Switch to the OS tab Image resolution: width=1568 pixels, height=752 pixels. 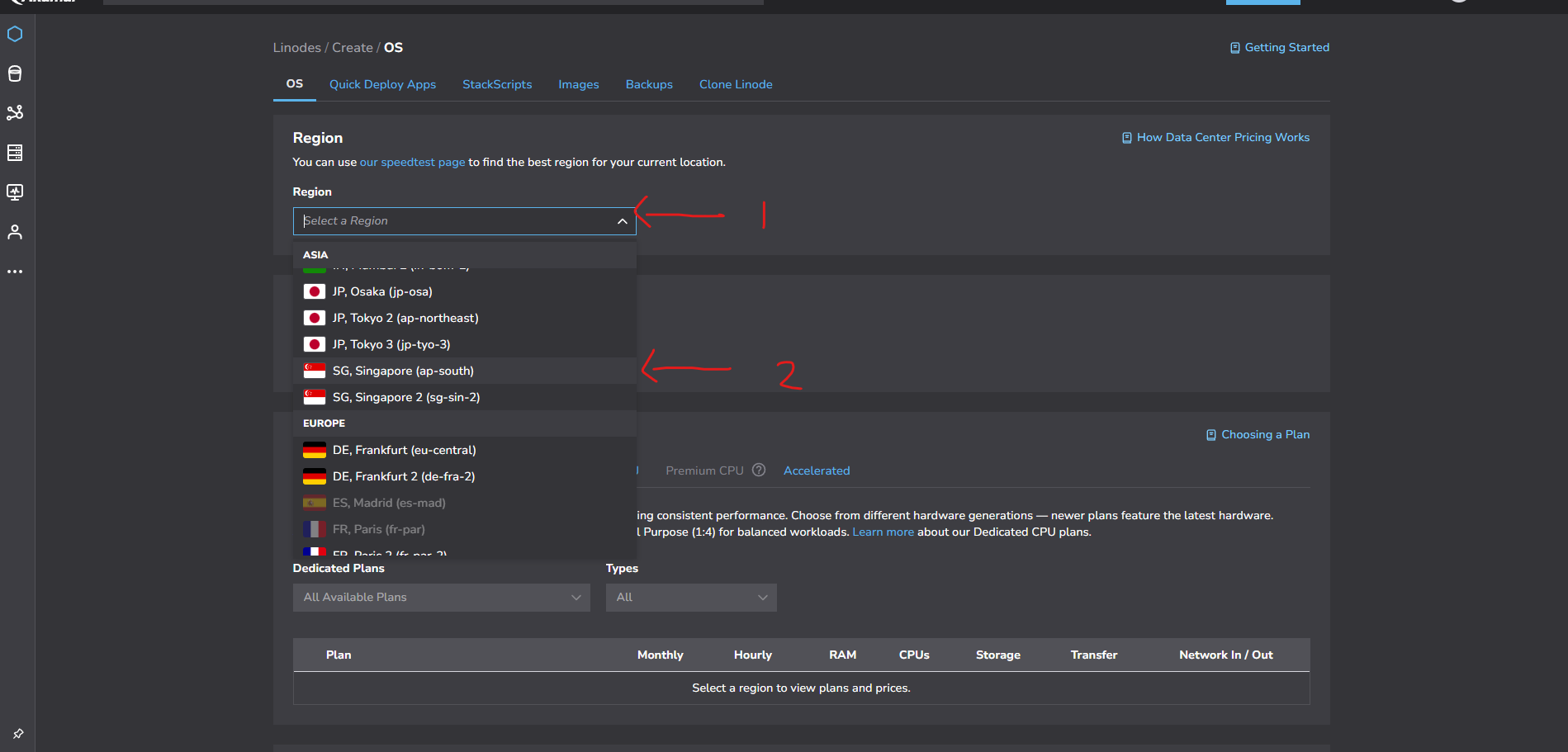(x=295, y=84)
